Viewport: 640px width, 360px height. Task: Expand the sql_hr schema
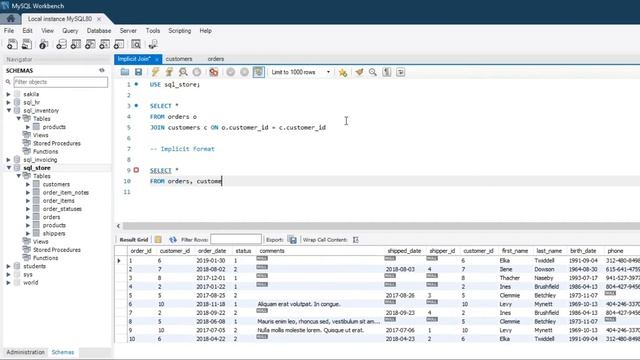[9, 102]
